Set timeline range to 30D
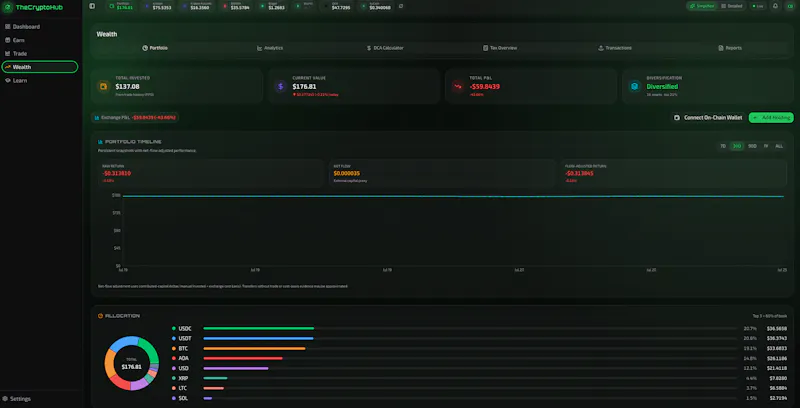Screen dimensions: 800x408 [x=737, y=146]
